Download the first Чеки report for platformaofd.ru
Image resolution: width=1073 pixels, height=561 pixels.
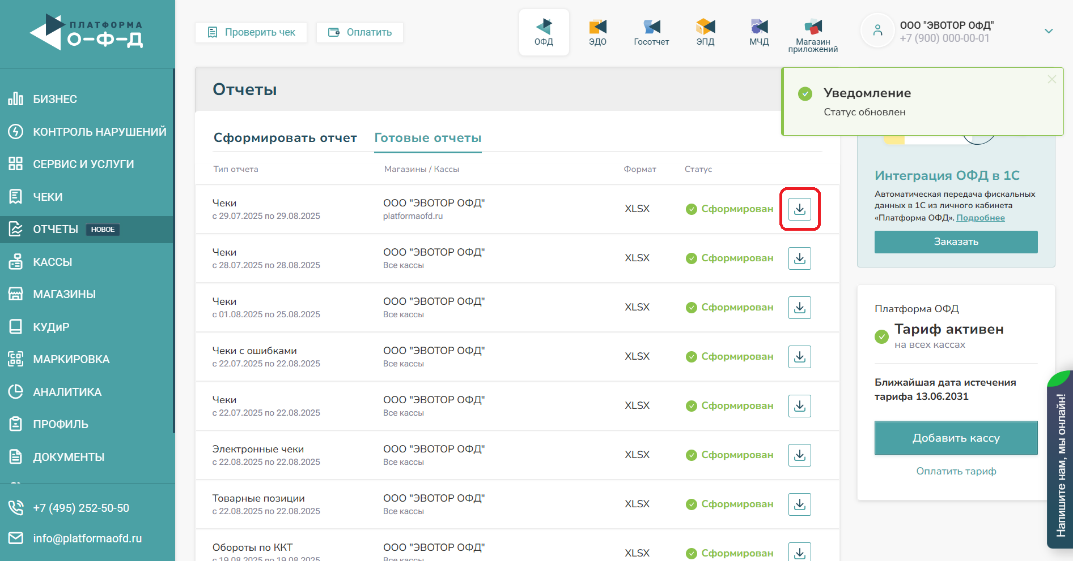pos(799,209)
